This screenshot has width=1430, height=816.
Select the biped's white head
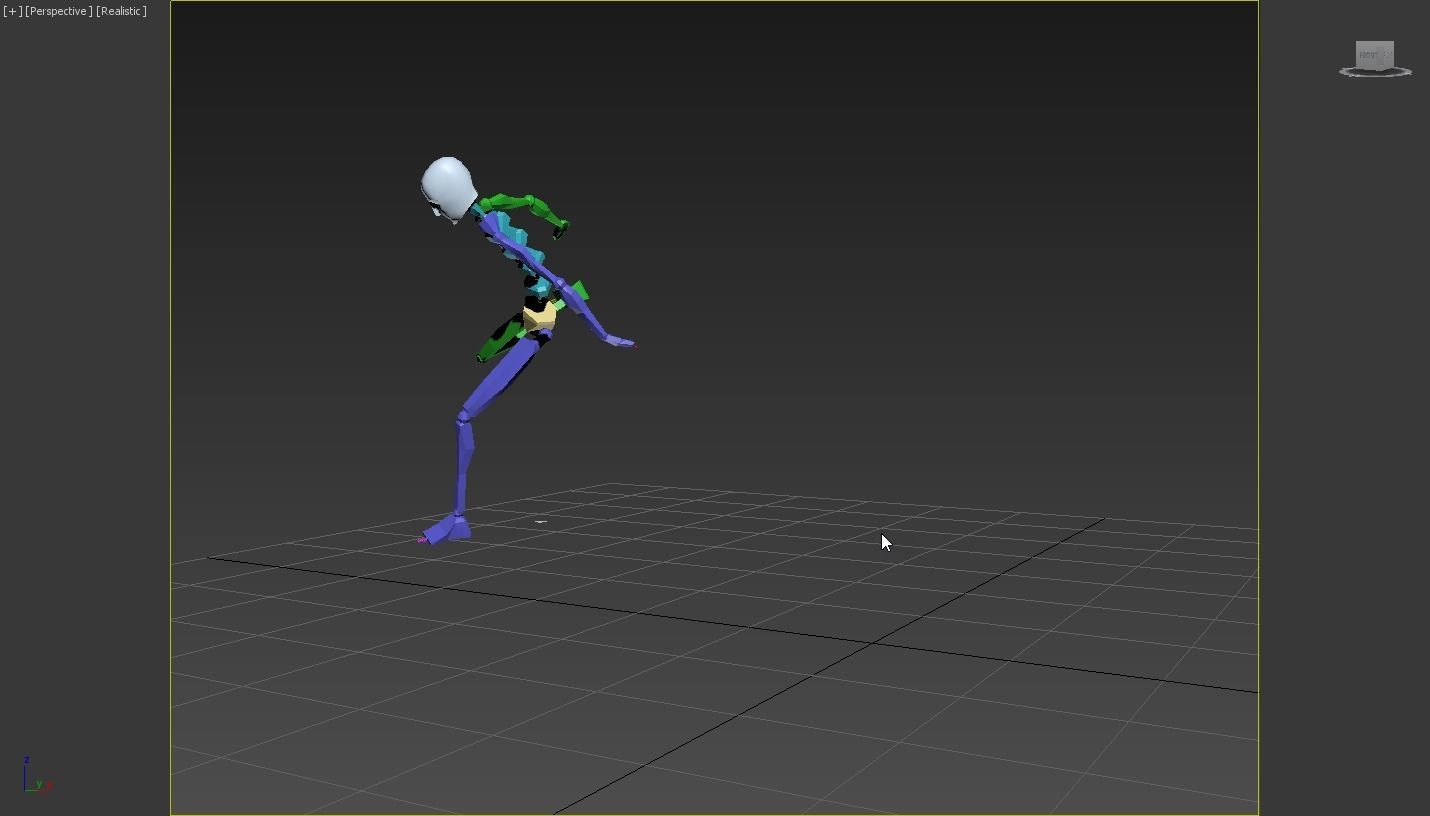(x=447, y=188)
